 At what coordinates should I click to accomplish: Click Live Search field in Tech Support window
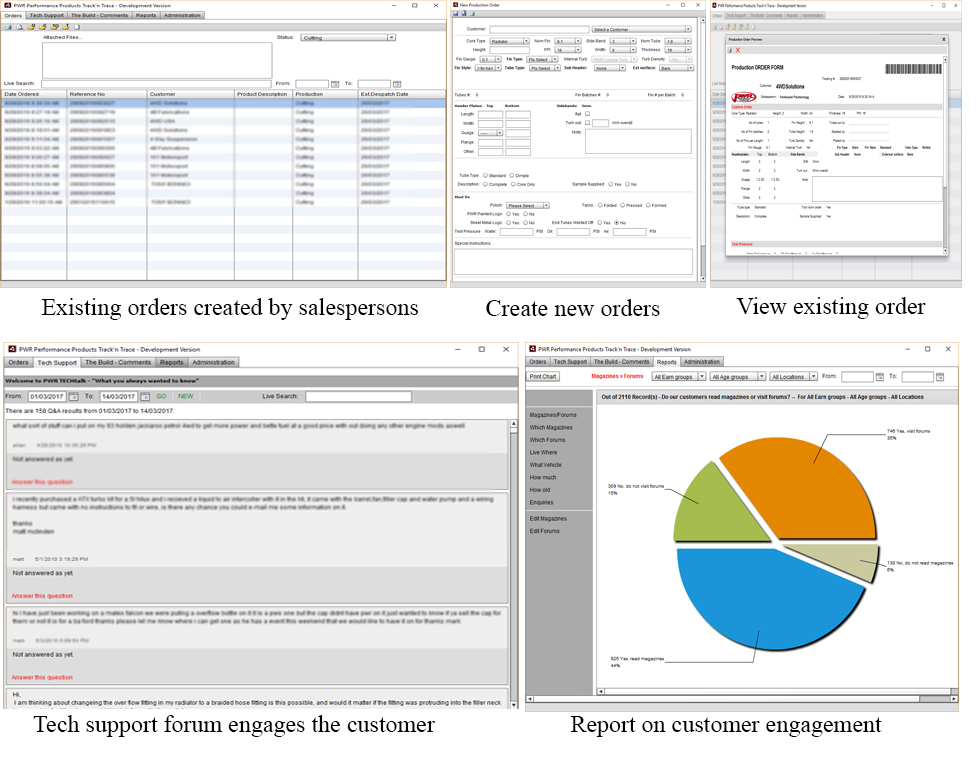coord(358,396)
